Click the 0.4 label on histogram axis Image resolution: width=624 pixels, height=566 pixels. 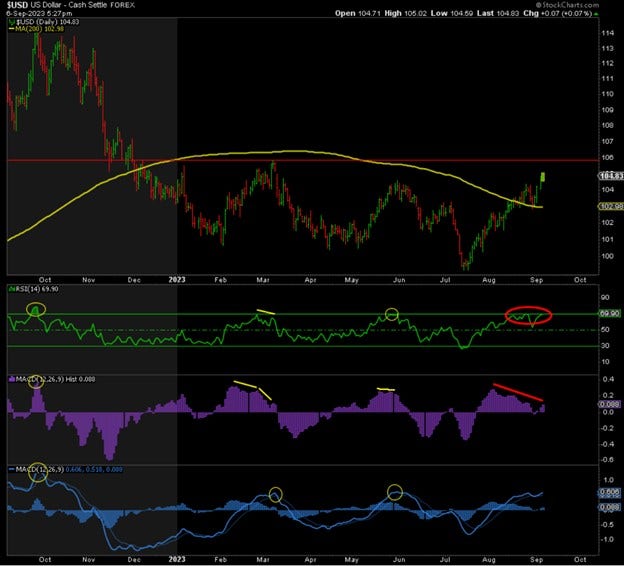click(608, 379)
